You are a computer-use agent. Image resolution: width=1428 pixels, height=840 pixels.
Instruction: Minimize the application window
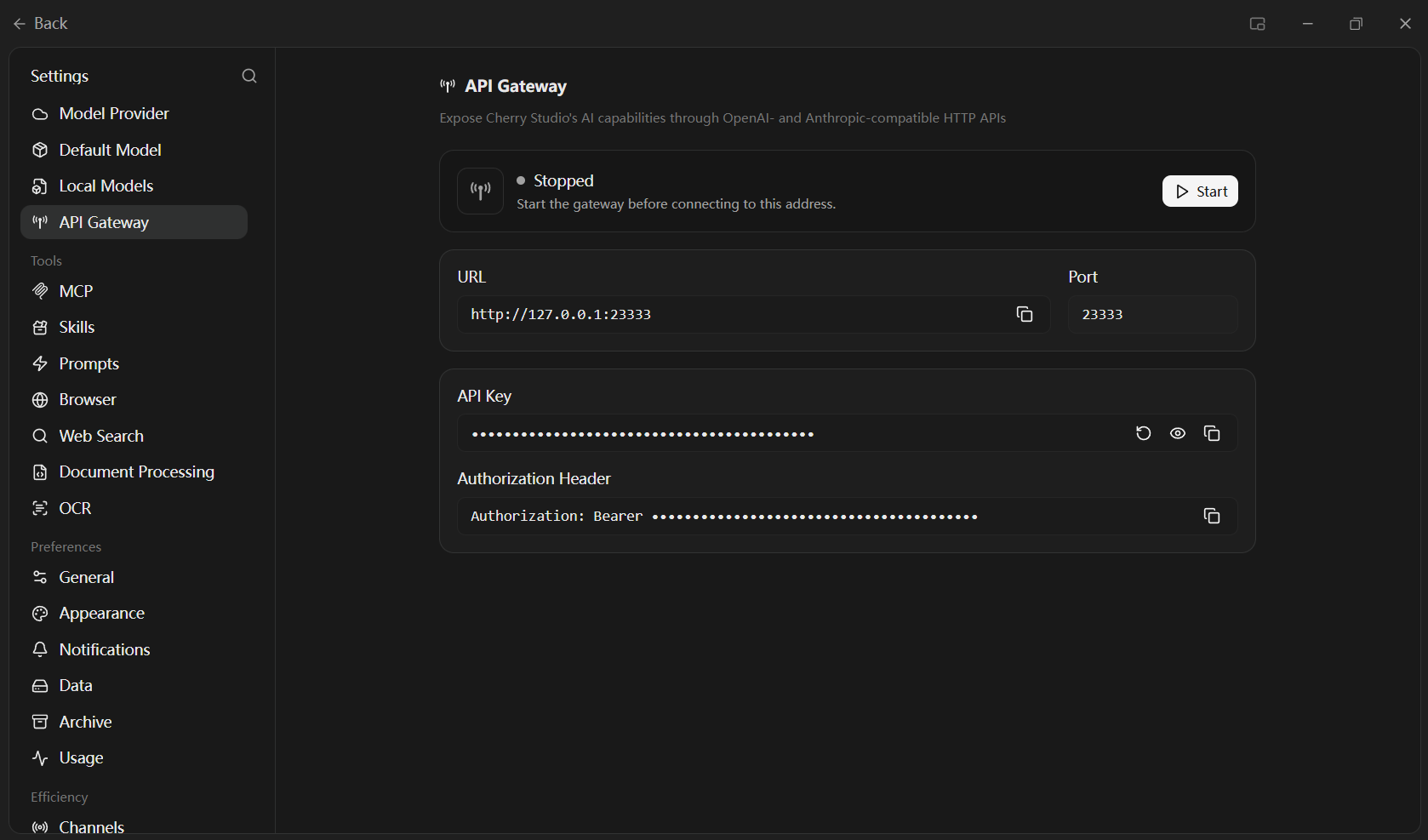[x=1307, y=24]
